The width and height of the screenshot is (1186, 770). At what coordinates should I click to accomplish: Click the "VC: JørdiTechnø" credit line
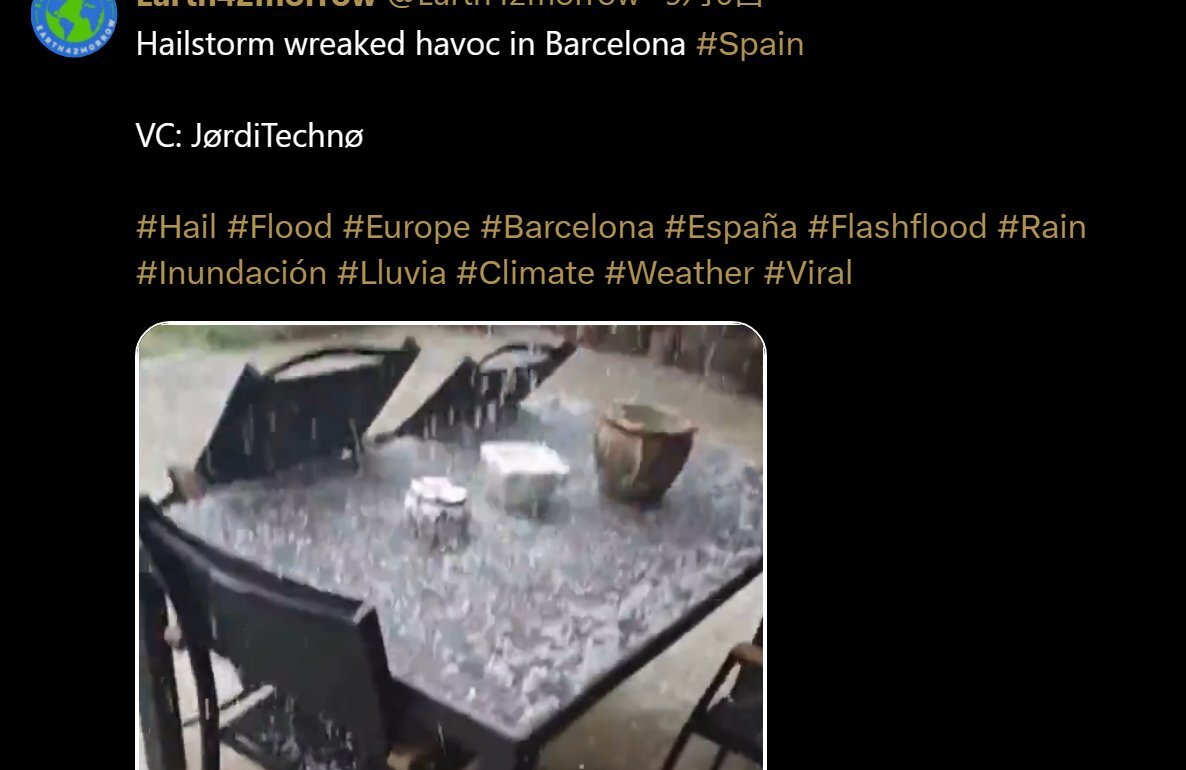(x=250, y=136)
